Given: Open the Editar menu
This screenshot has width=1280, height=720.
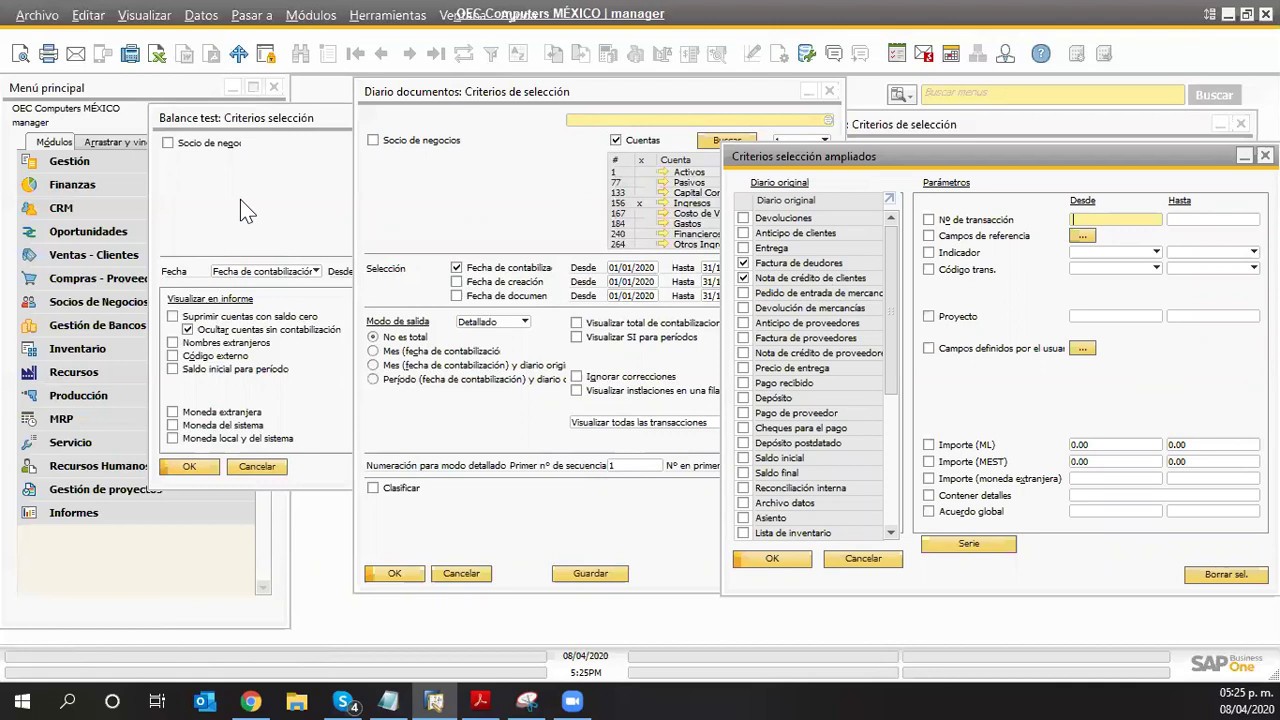Looking at the screenshot, I should (x=88, y=16).
